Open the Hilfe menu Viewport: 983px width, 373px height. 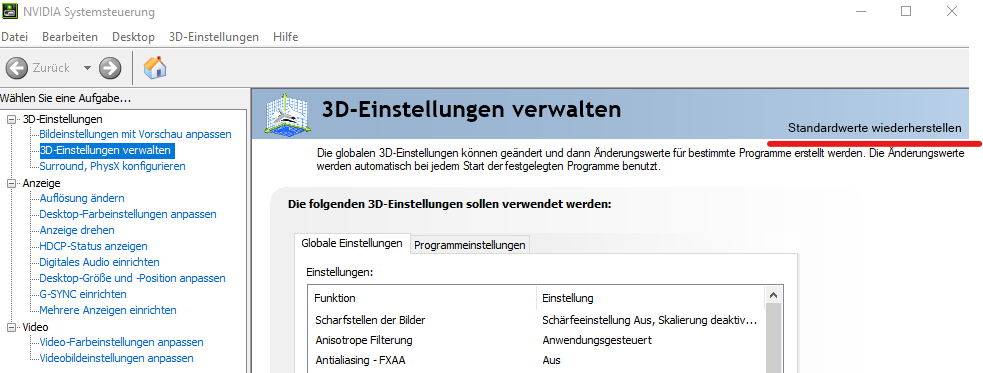(x=285, y=37)
